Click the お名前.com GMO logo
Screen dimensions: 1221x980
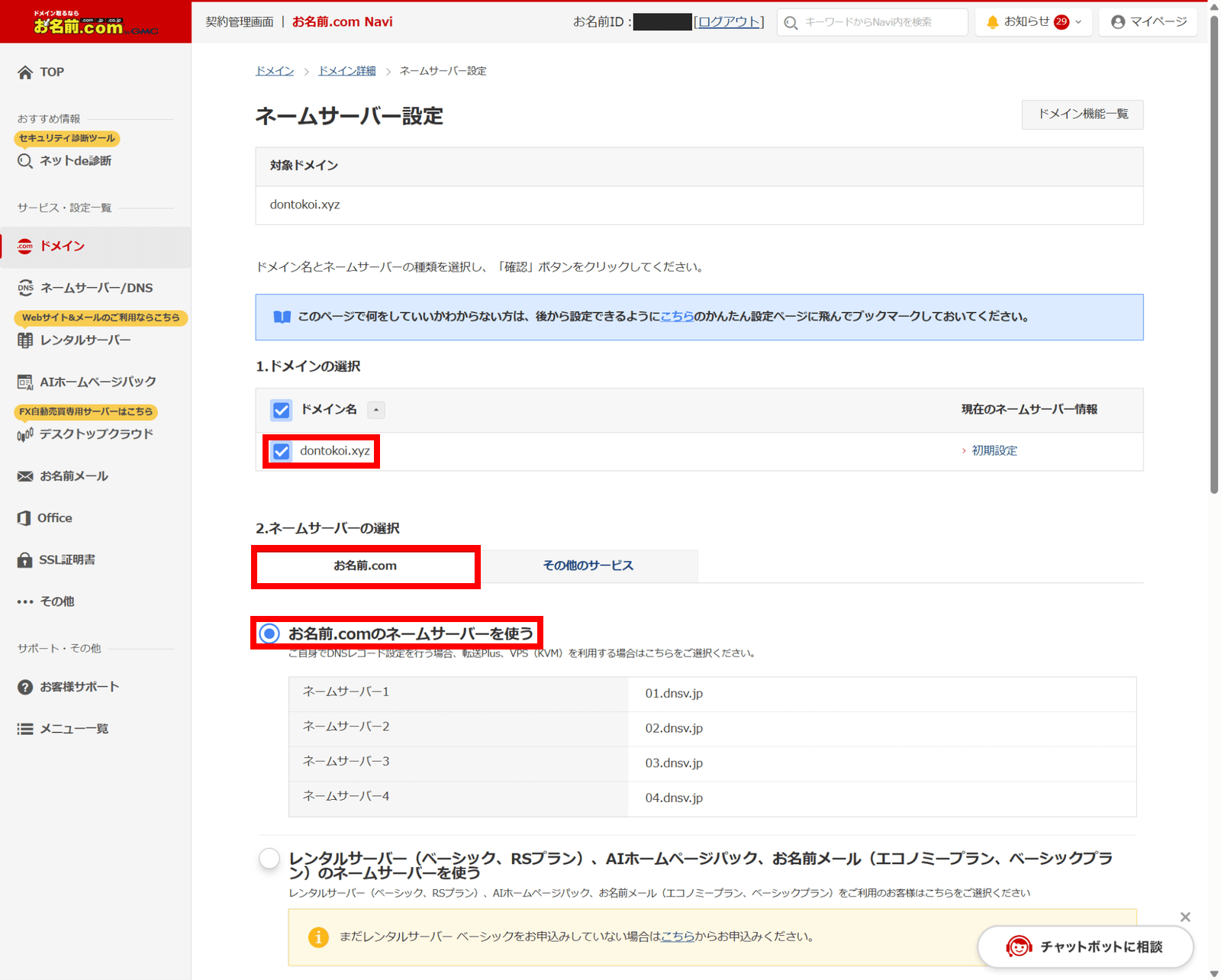point(95,23)
